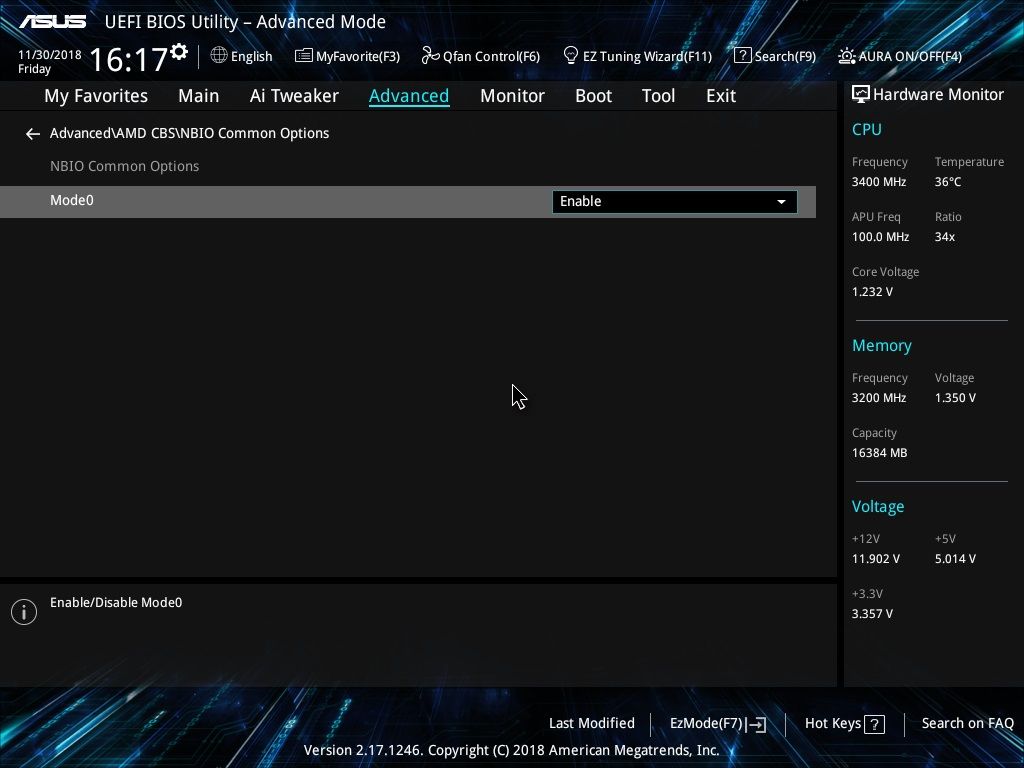Switch to My Favorites tab
Screen dimensions: 1024x768
[96, 96]
